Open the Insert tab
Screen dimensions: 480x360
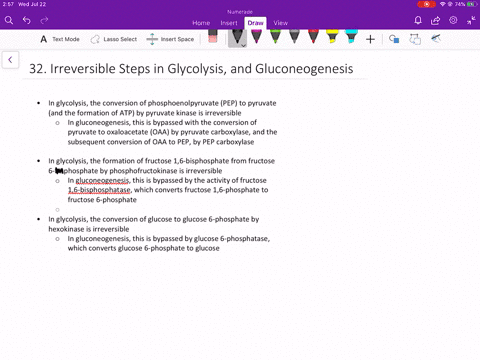pos(229,23)
